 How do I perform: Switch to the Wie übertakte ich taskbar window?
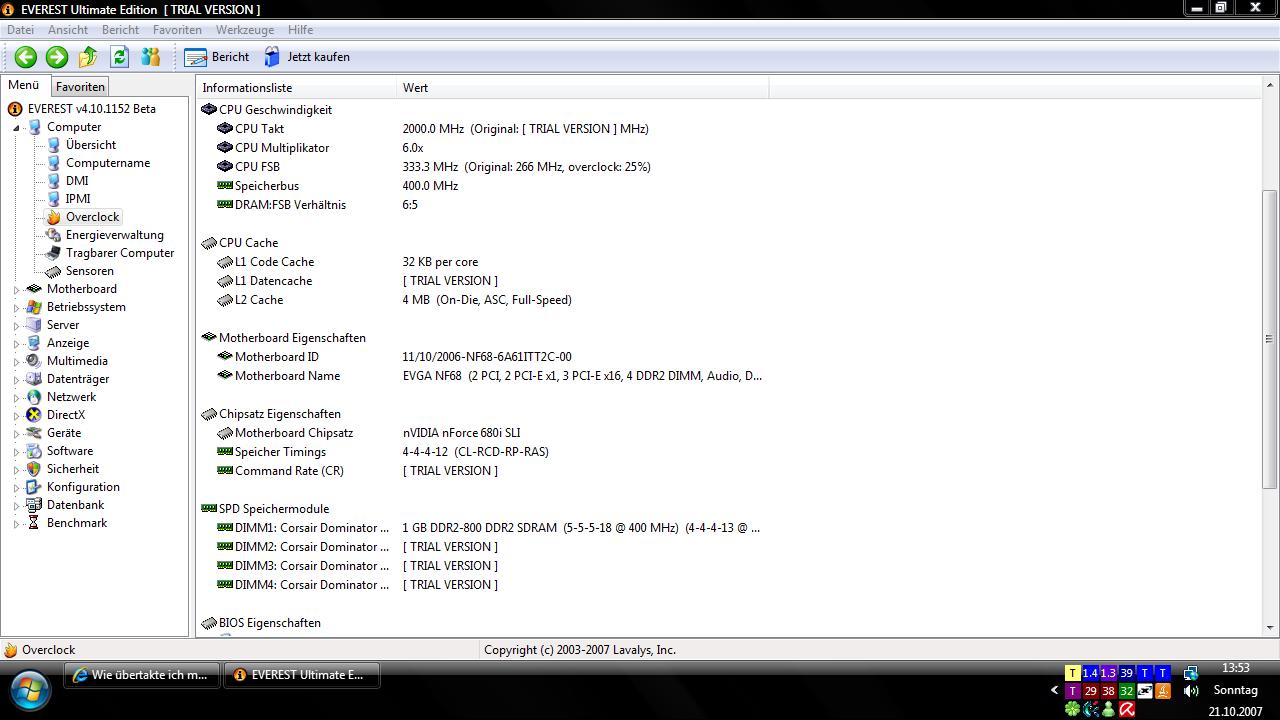point(141,675)
